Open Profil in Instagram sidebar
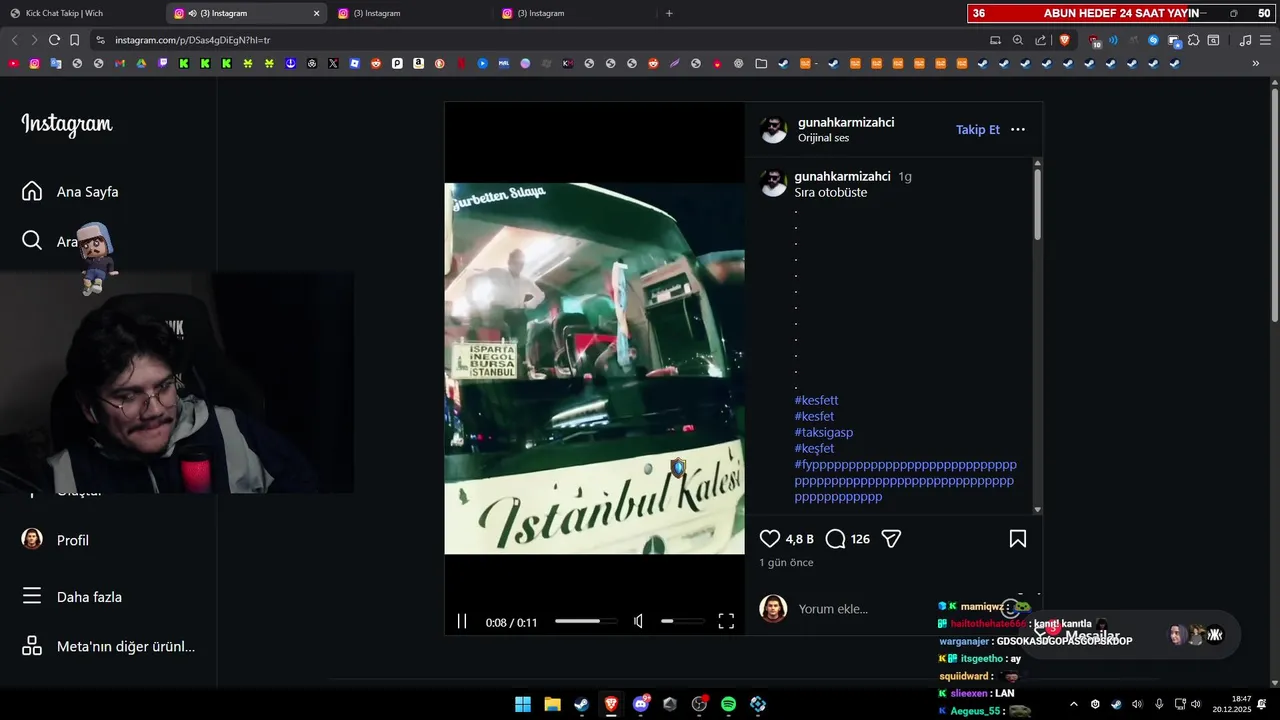The width and height of the screenshot is (1280, 720). [56, 540]
